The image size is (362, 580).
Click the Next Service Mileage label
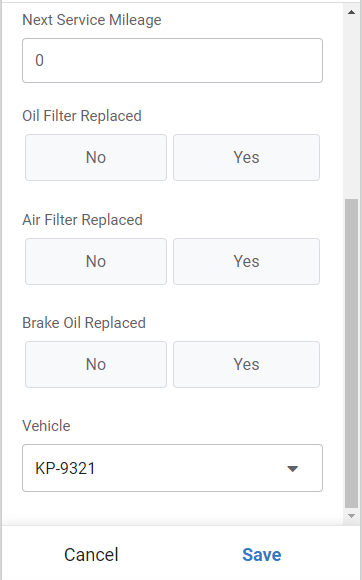92,20
